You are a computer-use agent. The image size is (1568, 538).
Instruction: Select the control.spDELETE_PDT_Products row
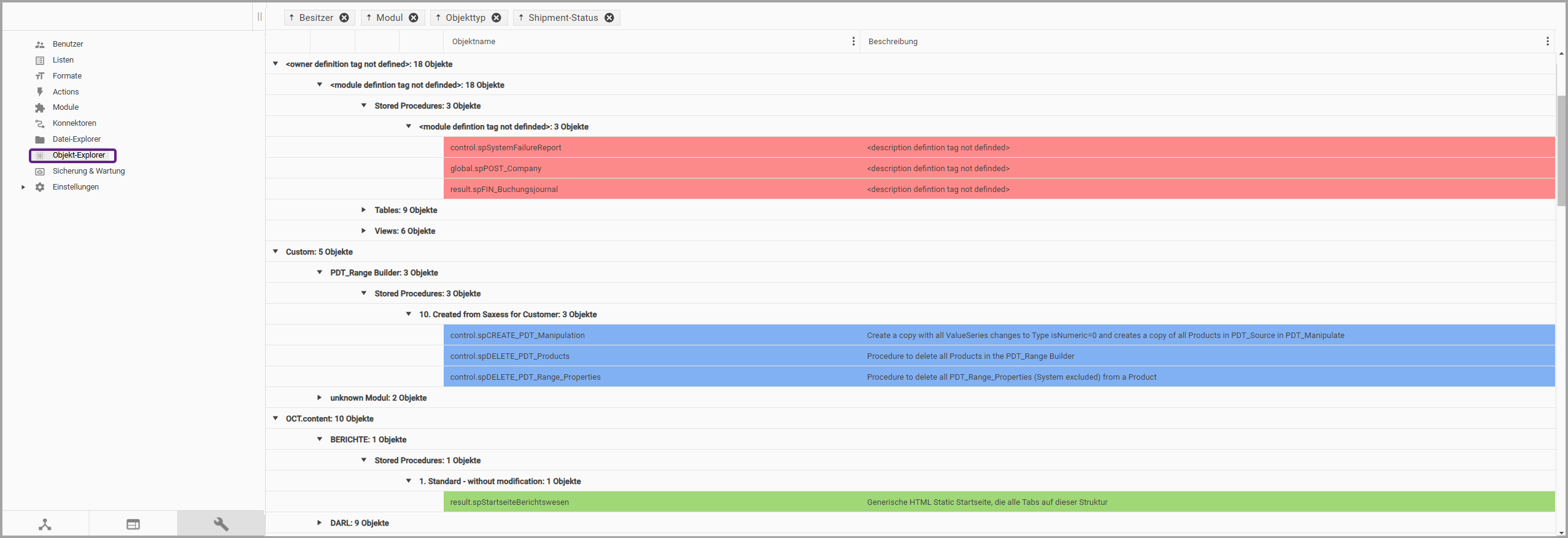(x=510, y=356)
